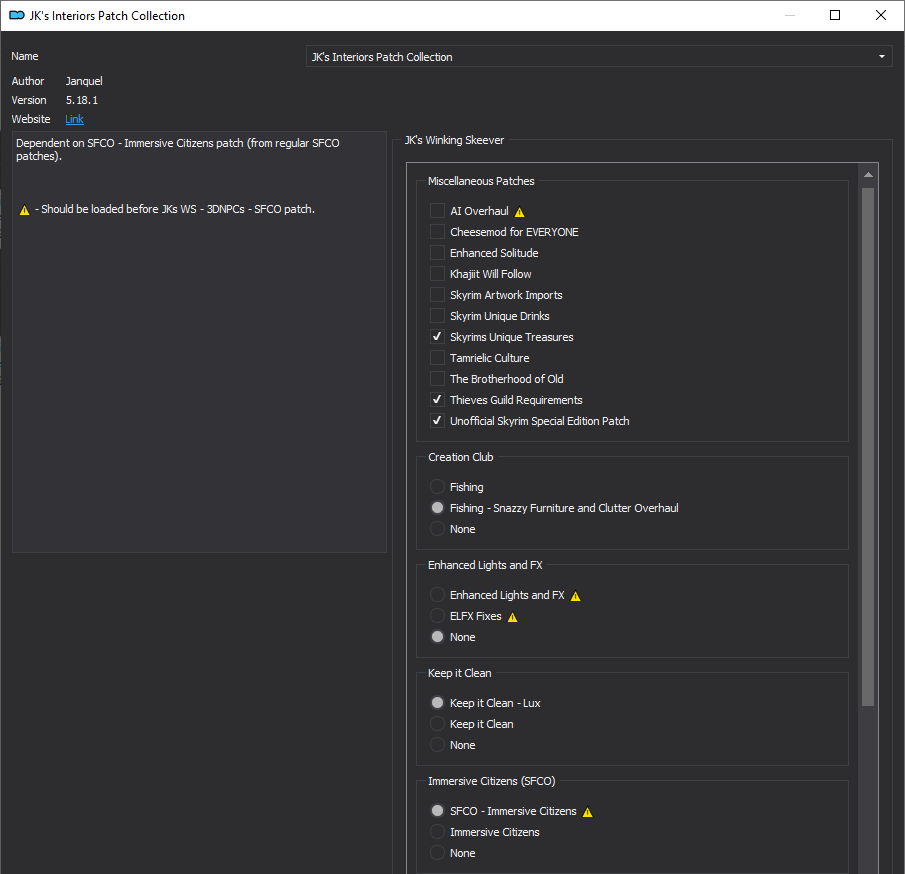Uncheck Thieves Guild Requirements
The image size is (905, 874).
pos(437,399)
